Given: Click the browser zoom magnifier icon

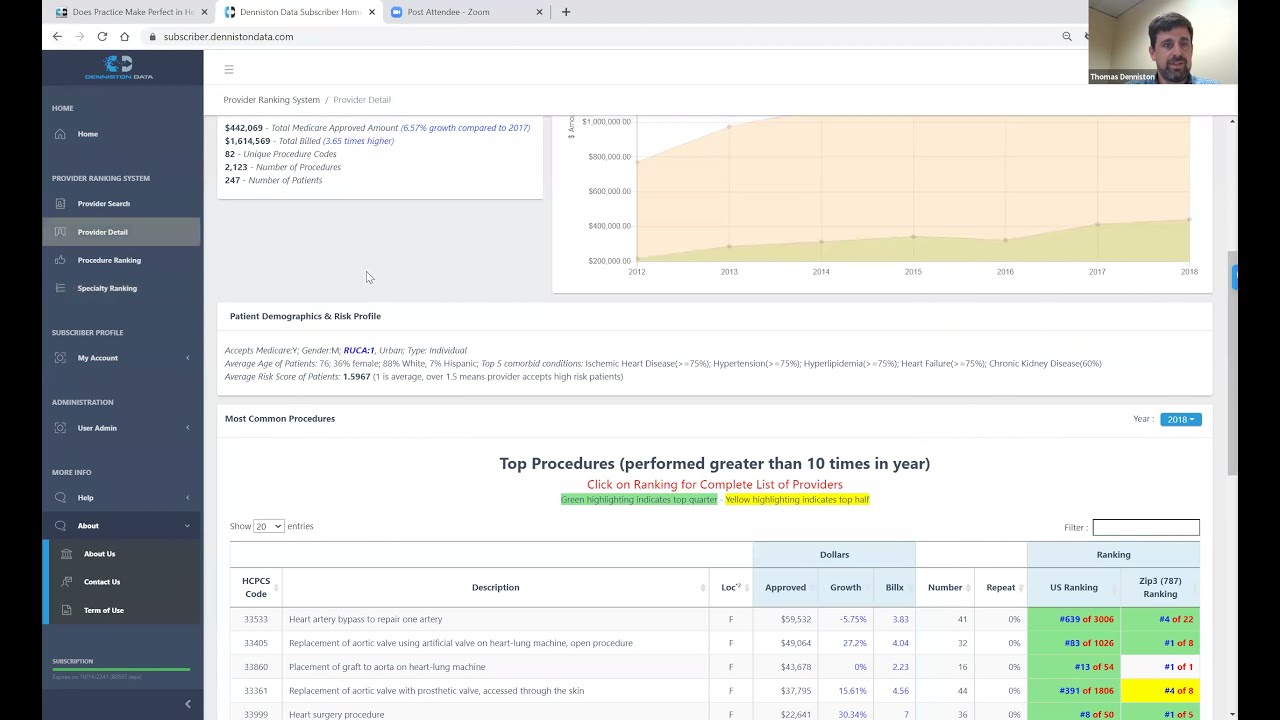Looking at the screenshot, I should 1067,37.
